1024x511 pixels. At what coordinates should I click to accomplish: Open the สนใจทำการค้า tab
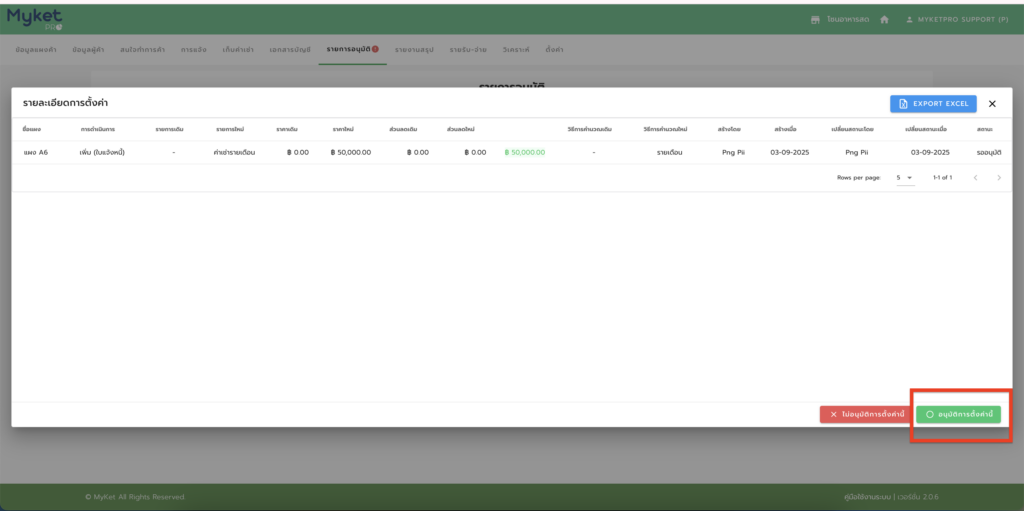coord(142,50)
